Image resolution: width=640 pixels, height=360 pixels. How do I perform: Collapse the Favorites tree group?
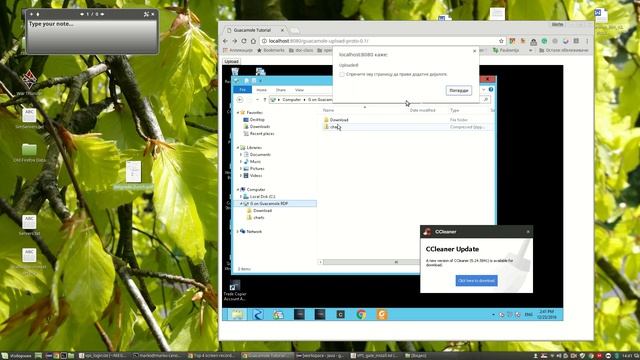click(x=238, y=113)
